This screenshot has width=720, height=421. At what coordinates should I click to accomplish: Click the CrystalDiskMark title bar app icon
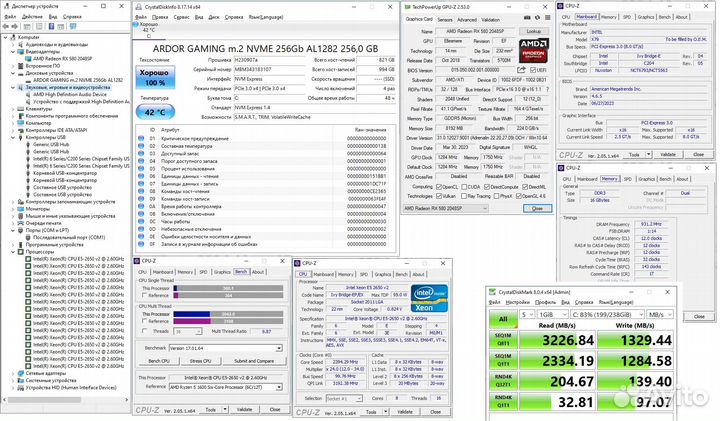[x=492, y=292]
